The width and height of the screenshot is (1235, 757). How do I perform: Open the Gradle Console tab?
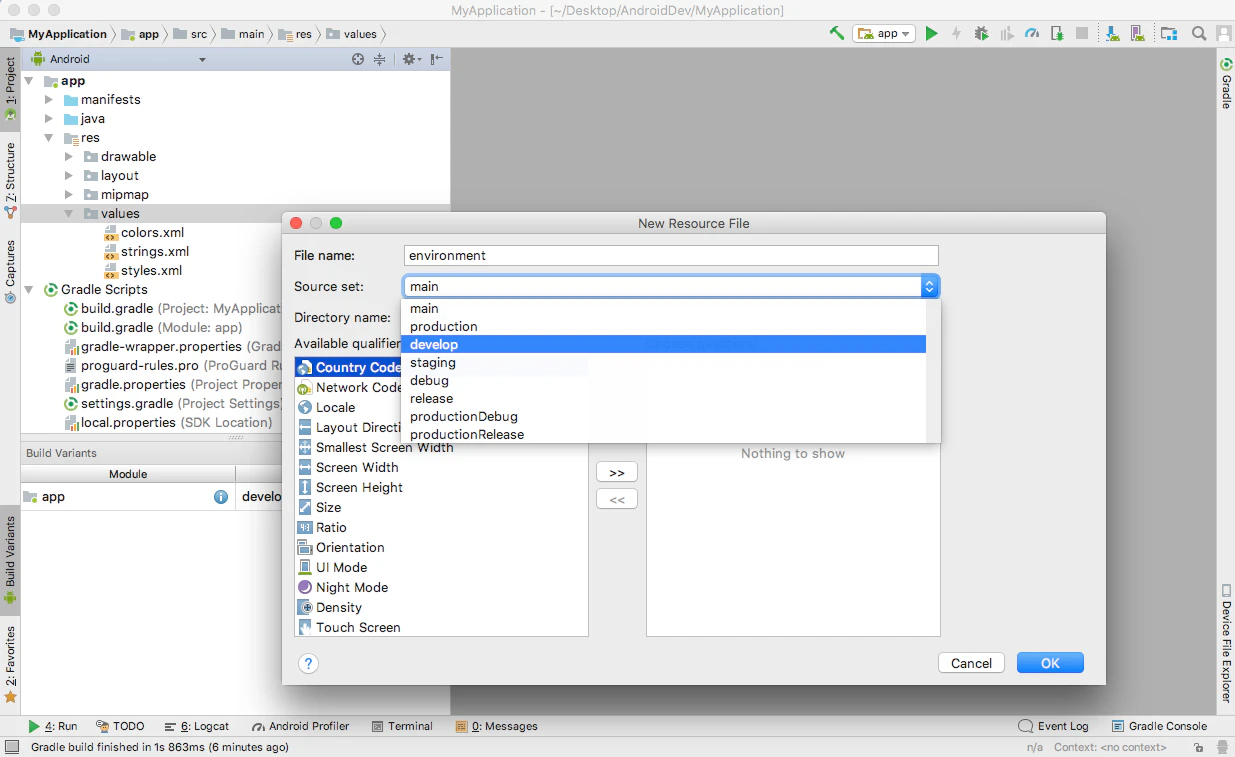point(1159,726)
